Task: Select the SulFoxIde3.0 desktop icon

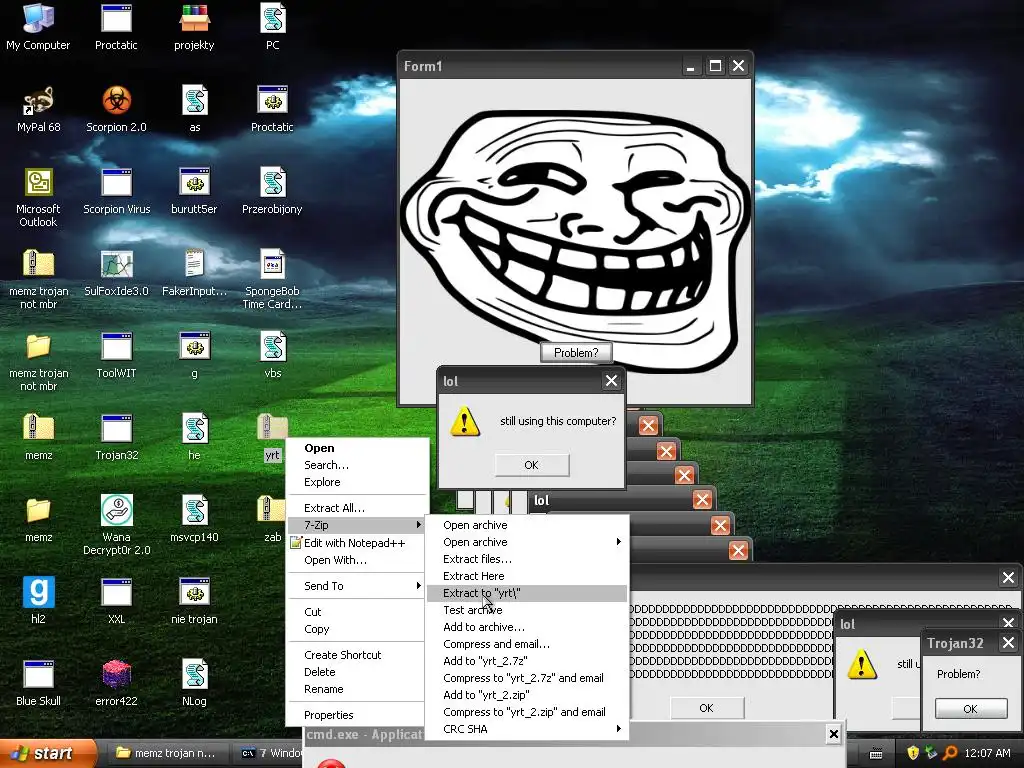Action: click(x=116, y=273)
